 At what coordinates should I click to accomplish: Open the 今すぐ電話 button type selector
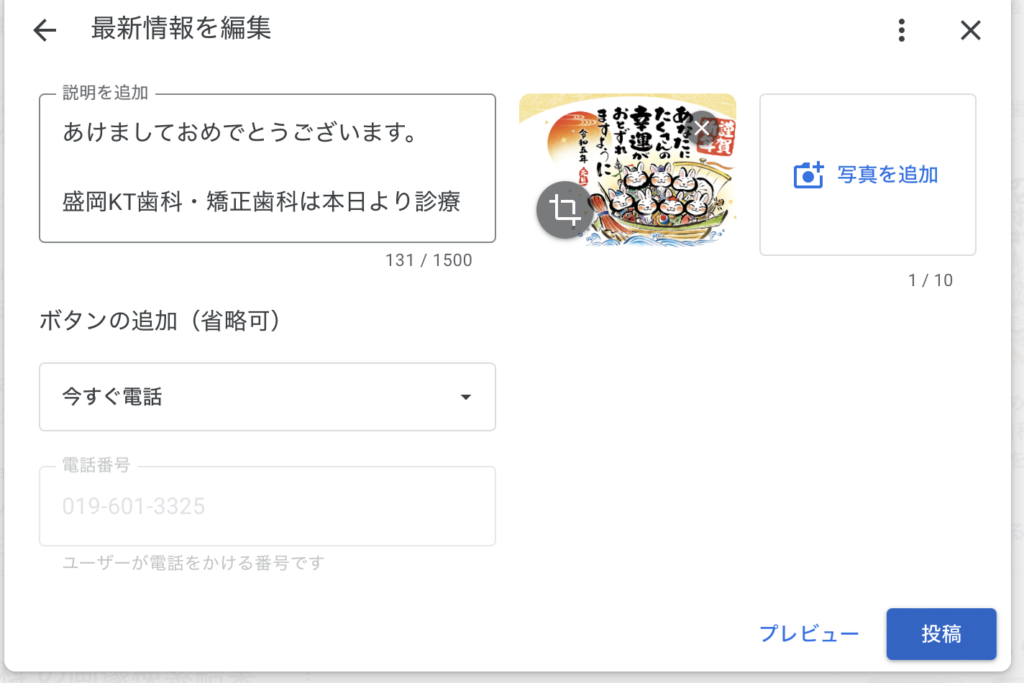tap(267, 397)
